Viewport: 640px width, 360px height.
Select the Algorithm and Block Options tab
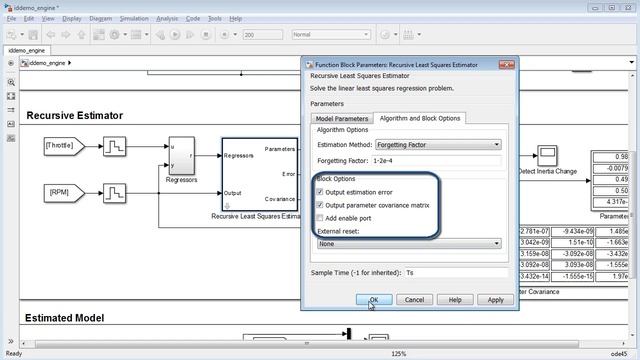click(420, 118)
